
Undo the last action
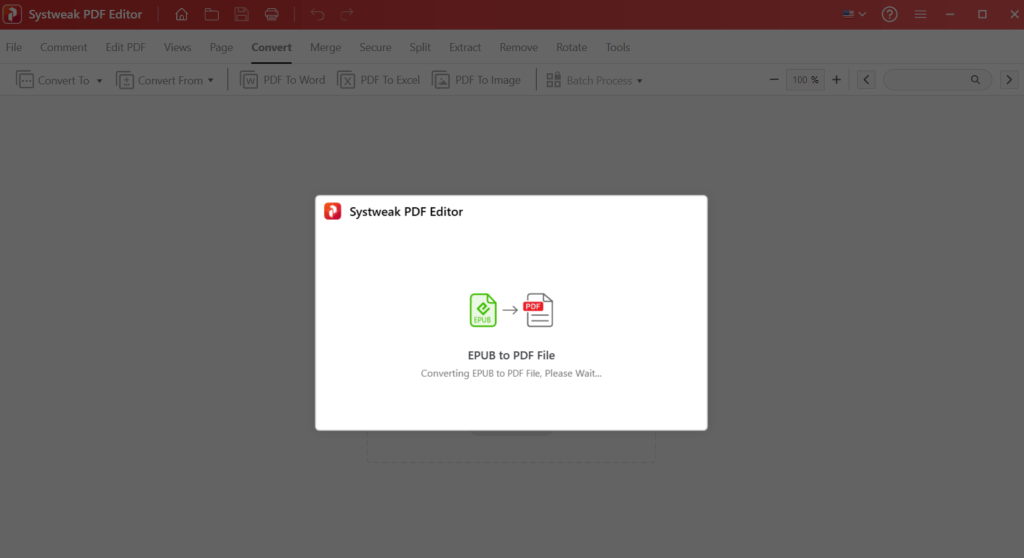317,14
